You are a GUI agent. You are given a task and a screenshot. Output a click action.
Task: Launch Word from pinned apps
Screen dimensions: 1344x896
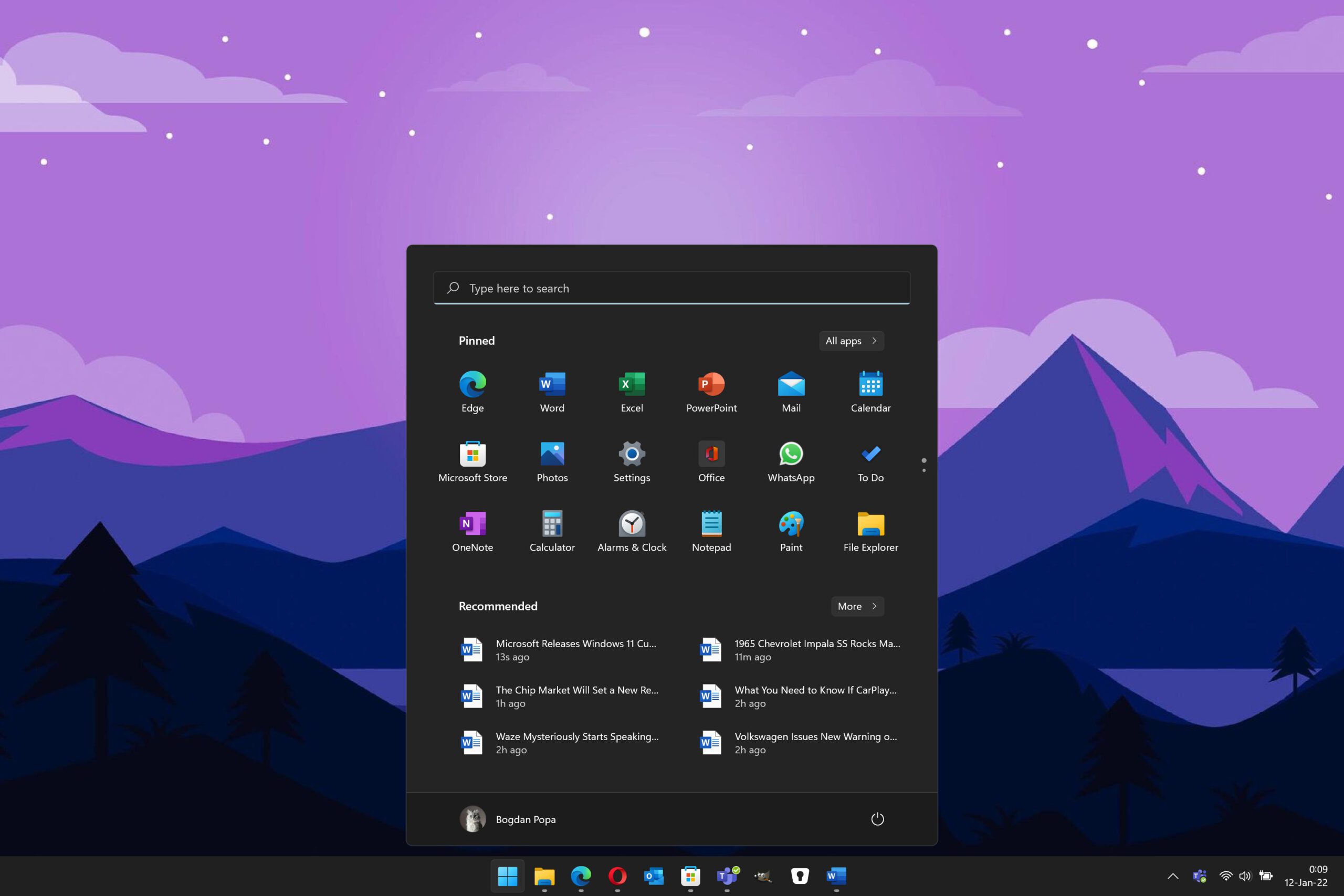pos(552,392)
